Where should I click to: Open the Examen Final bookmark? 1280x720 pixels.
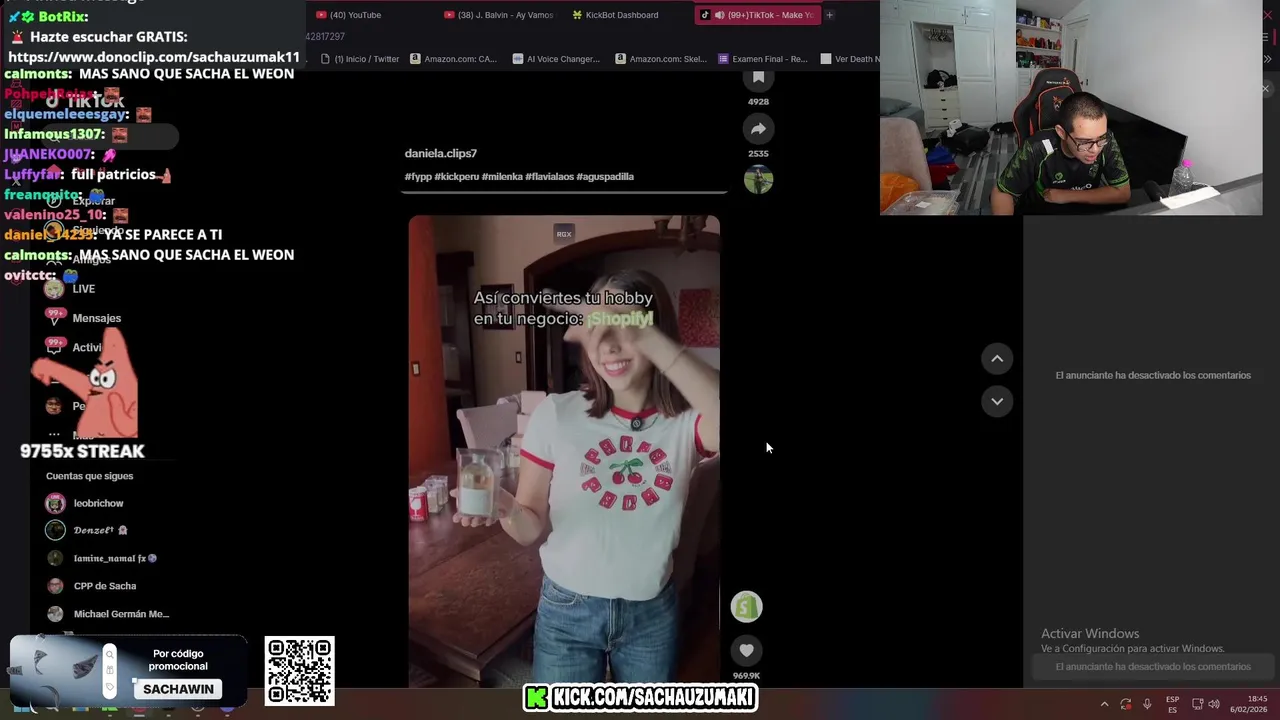tap(763, 59)
